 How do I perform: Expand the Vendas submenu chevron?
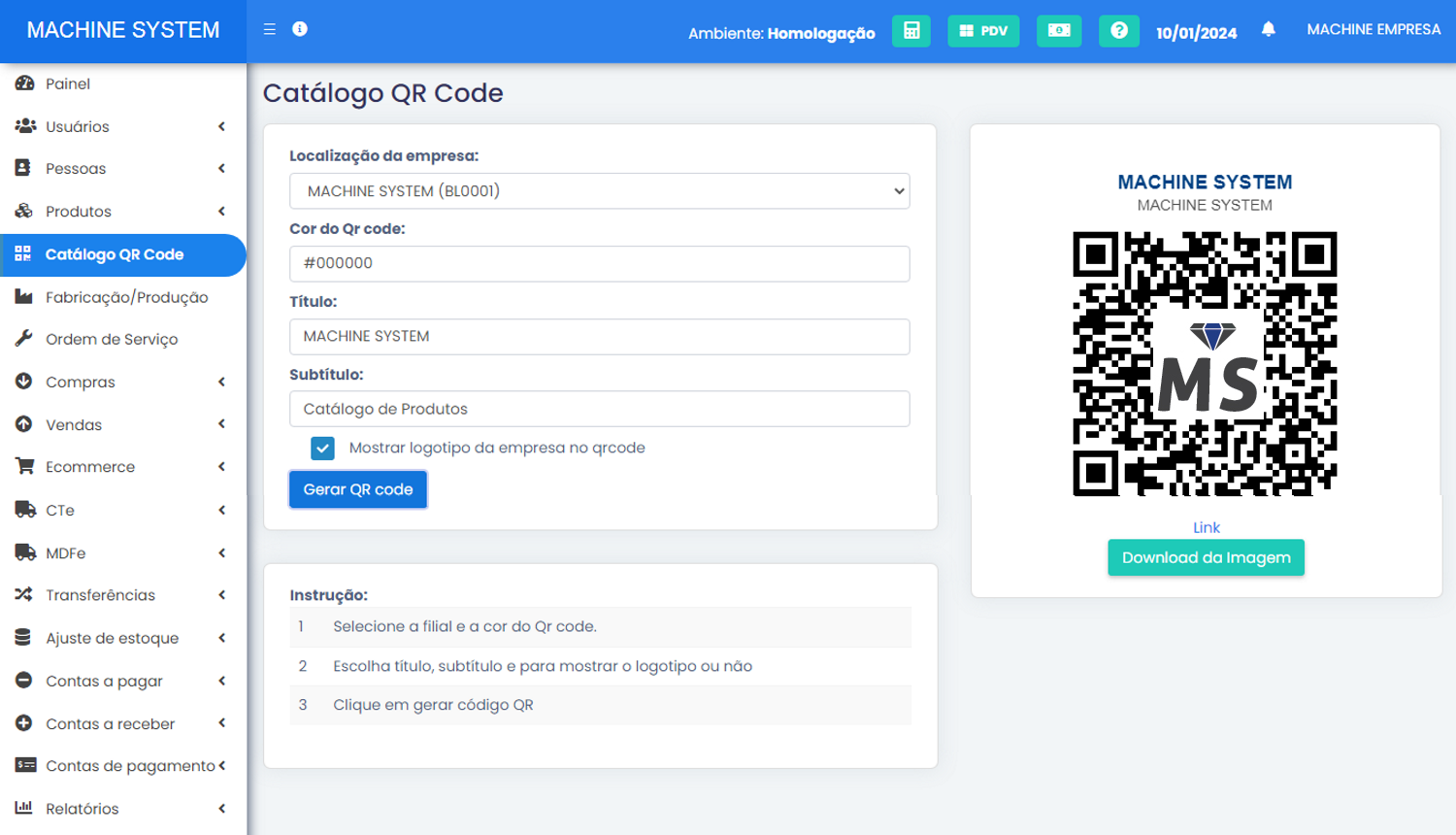(222, 424)
